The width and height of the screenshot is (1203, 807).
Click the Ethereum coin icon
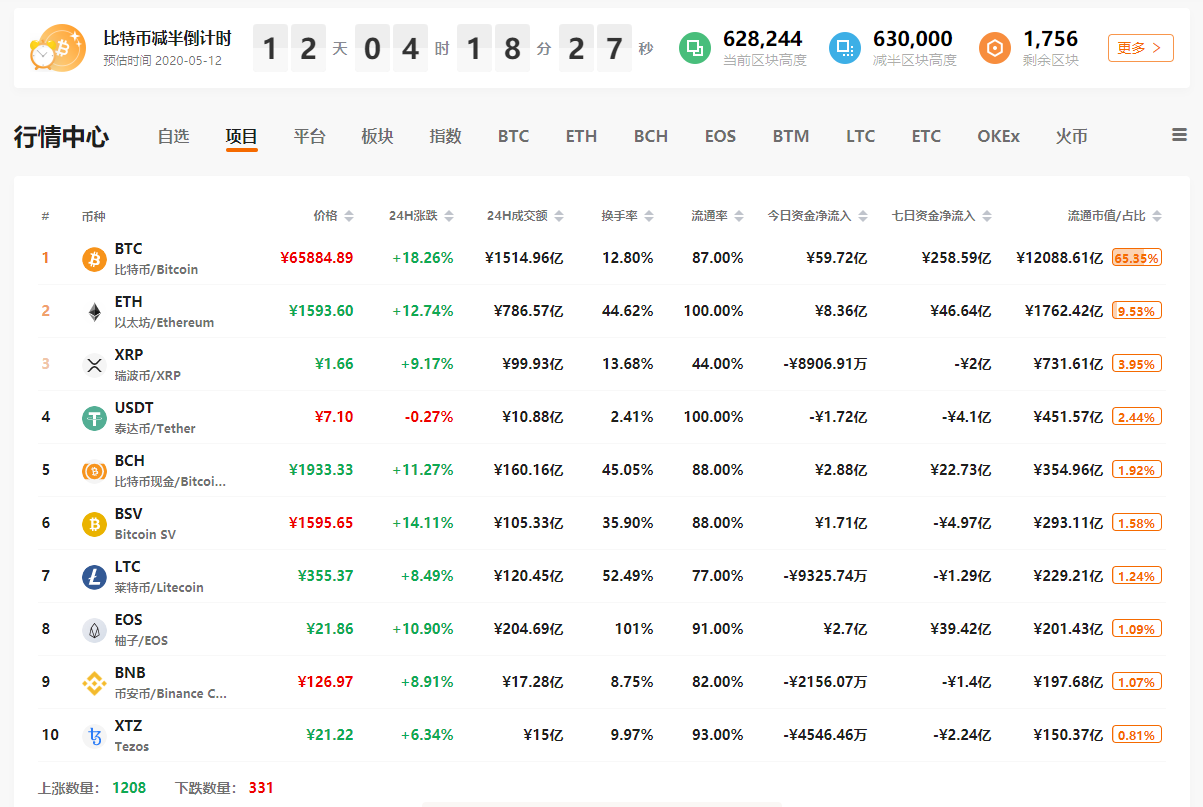pyautogui.click(x=94, y=312)
